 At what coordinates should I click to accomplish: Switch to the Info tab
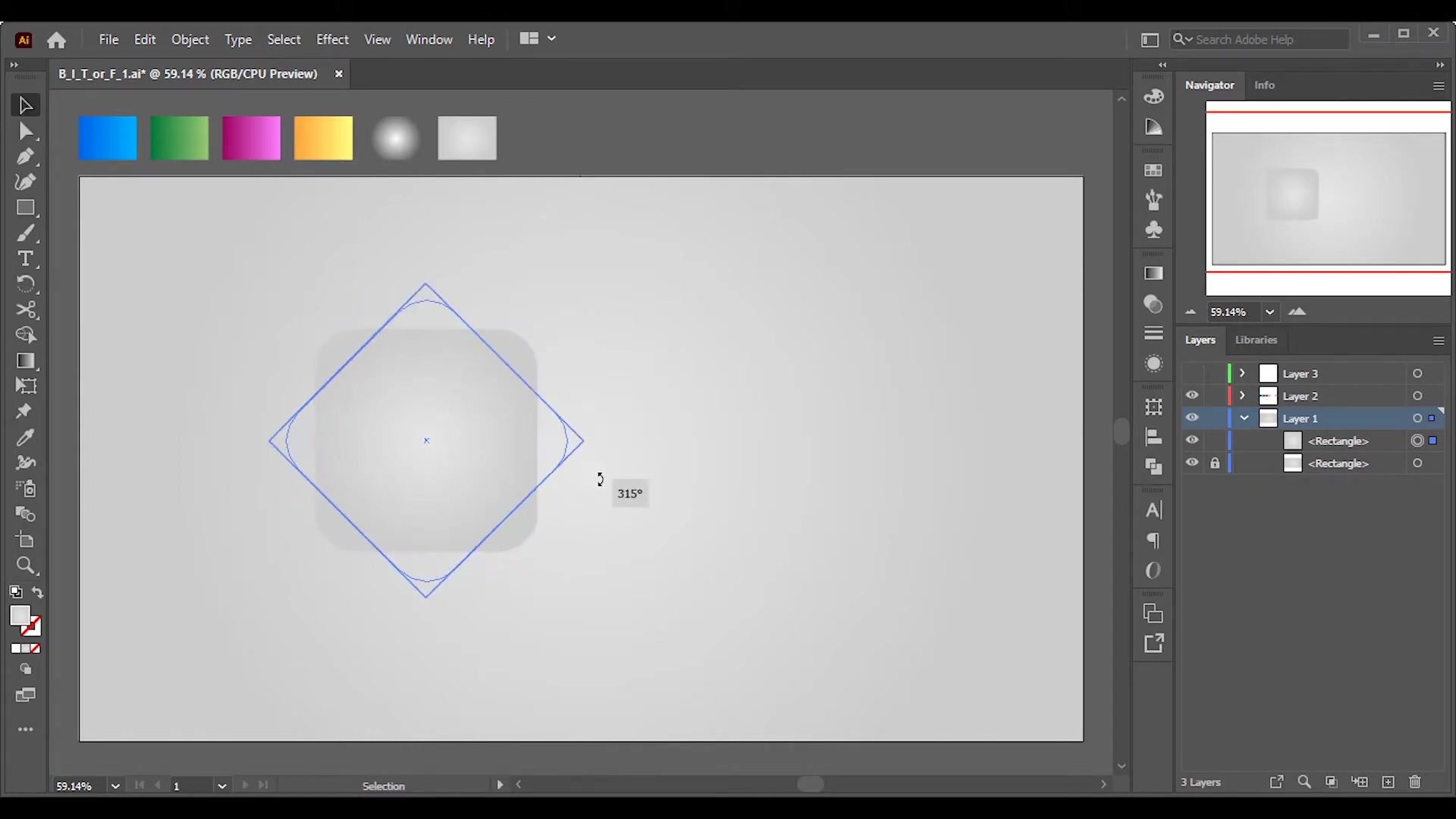pyautogui.click(x=1264, y=85)
